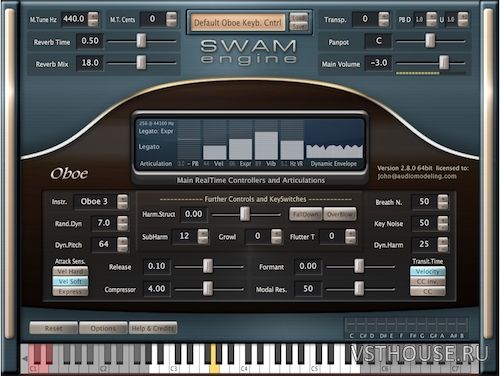Image resolution: width=500 pixels, height=376 pixels.
Task: Click the Release value 0.10
Action: pos(156,266)
